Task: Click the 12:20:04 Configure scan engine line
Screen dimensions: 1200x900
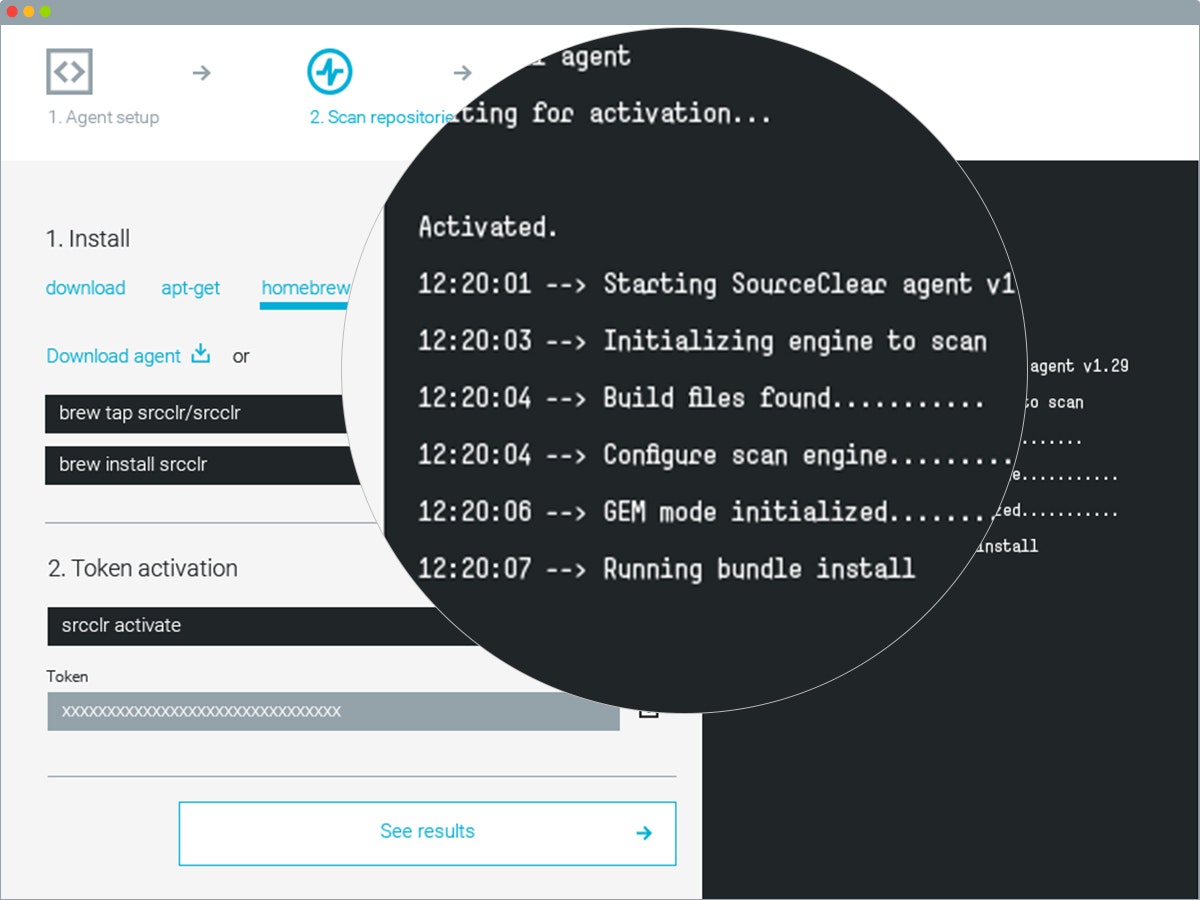Action: pyautogui.click(x=716, y=455)
